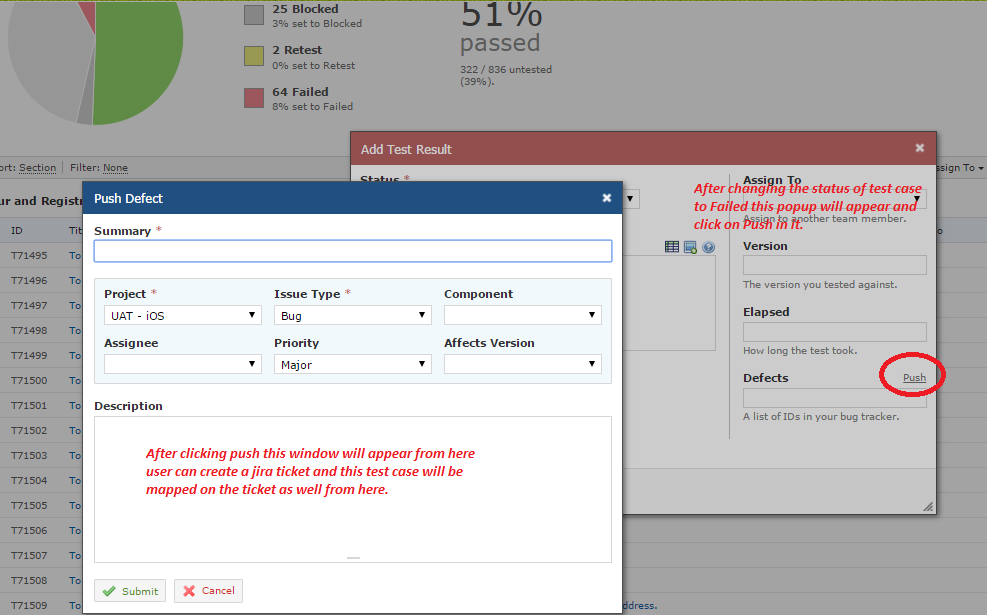Open the help question-mark icon near the editor

pyautogui.click(x=708, y=247)
